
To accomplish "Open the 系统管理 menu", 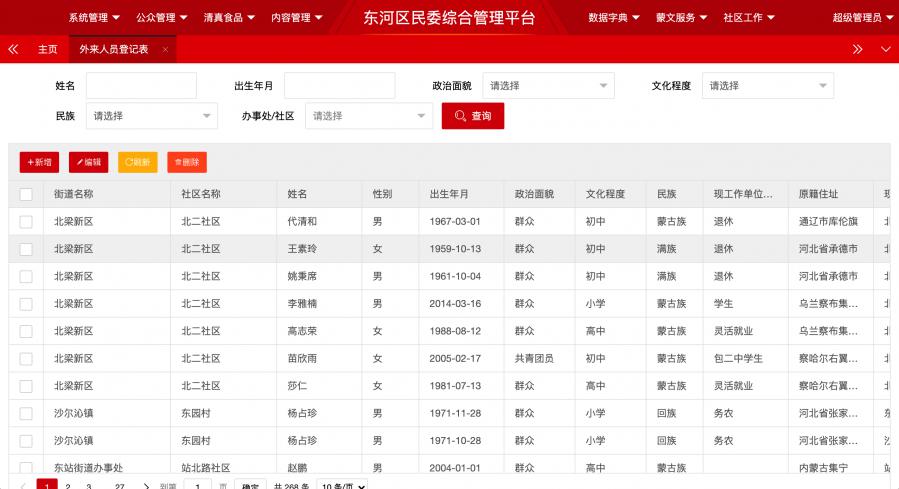I will coord(94,18).
